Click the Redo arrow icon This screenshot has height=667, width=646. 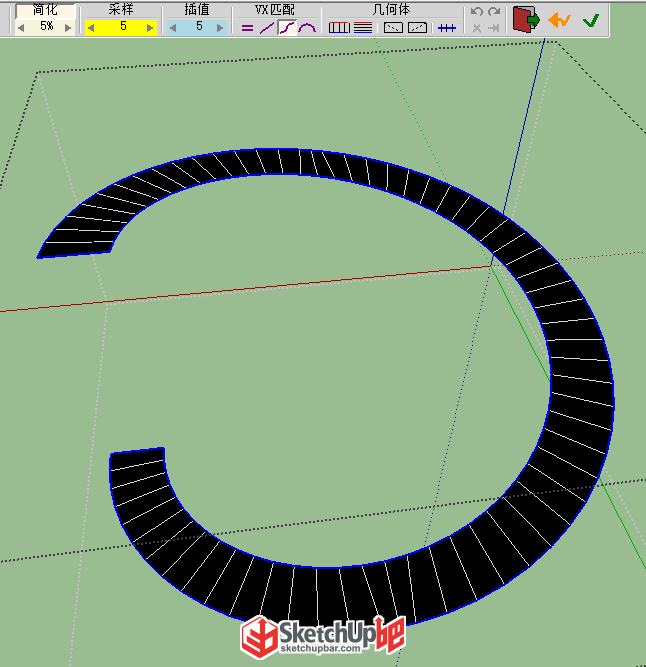[x=494, y=11]
